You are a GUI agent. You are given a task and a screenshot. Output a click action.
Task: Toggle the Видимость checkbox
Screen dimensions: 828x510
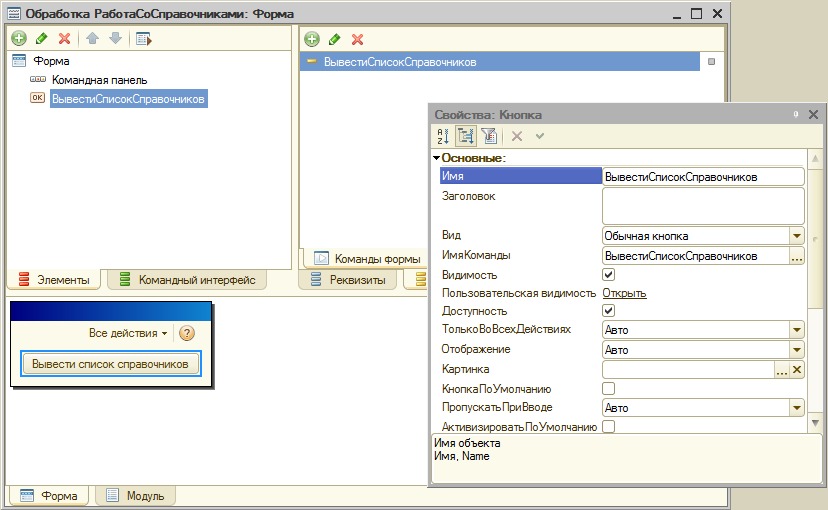click(x=608, y=275)
